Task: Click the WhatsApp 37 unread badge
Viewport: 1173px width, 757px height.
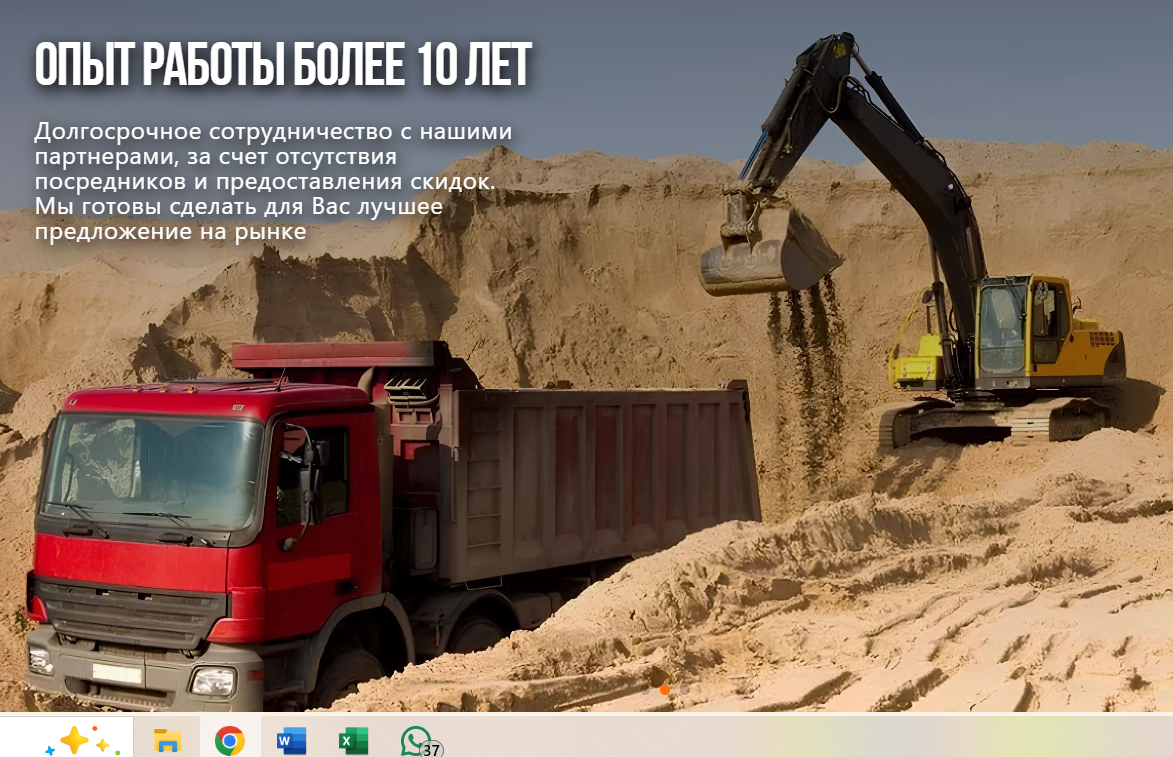Action: [432, 750]
